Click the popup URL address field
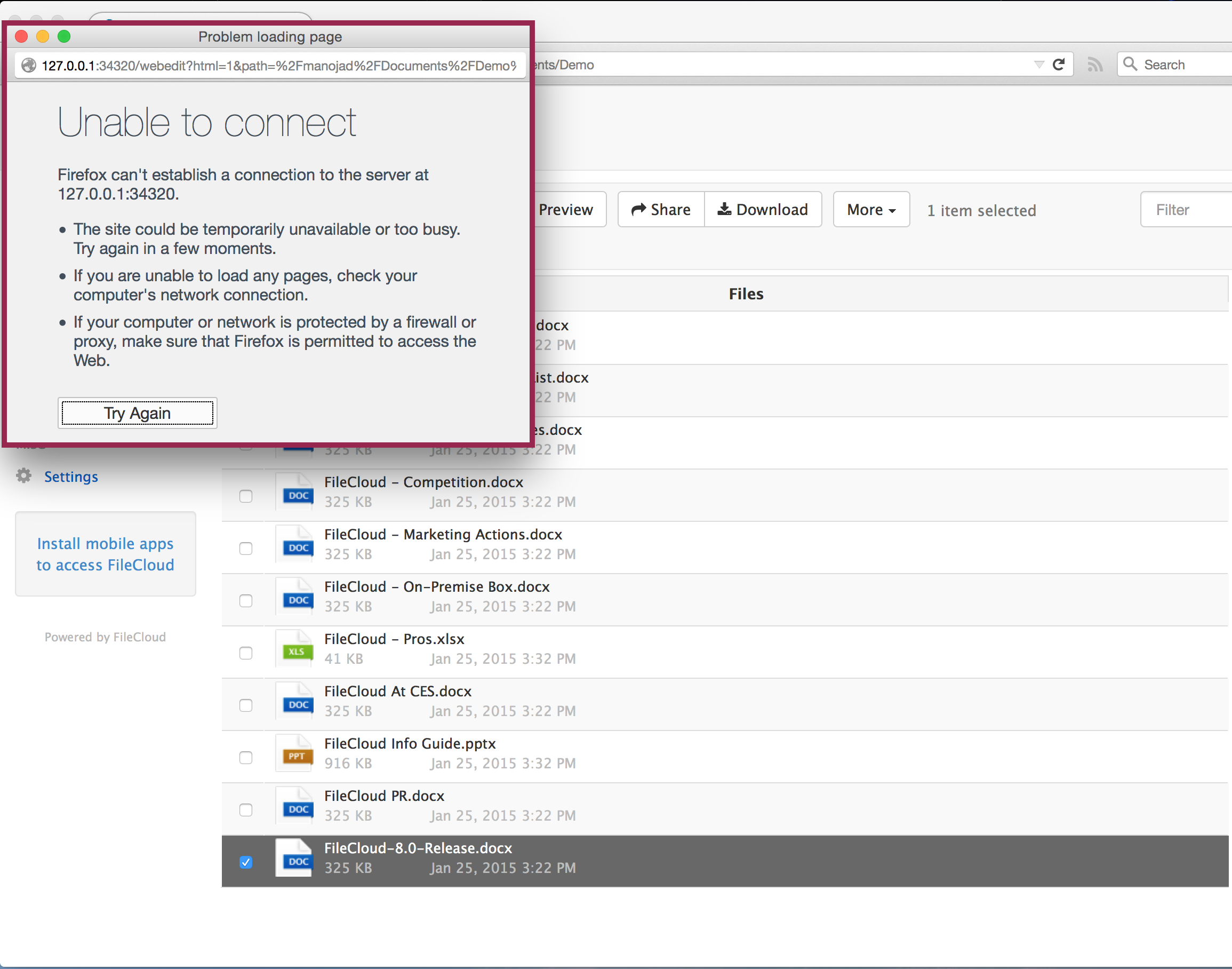Image resolution: width=1232 pixels, height=969 pixels. pyautogui.click(x=270, y=66)
